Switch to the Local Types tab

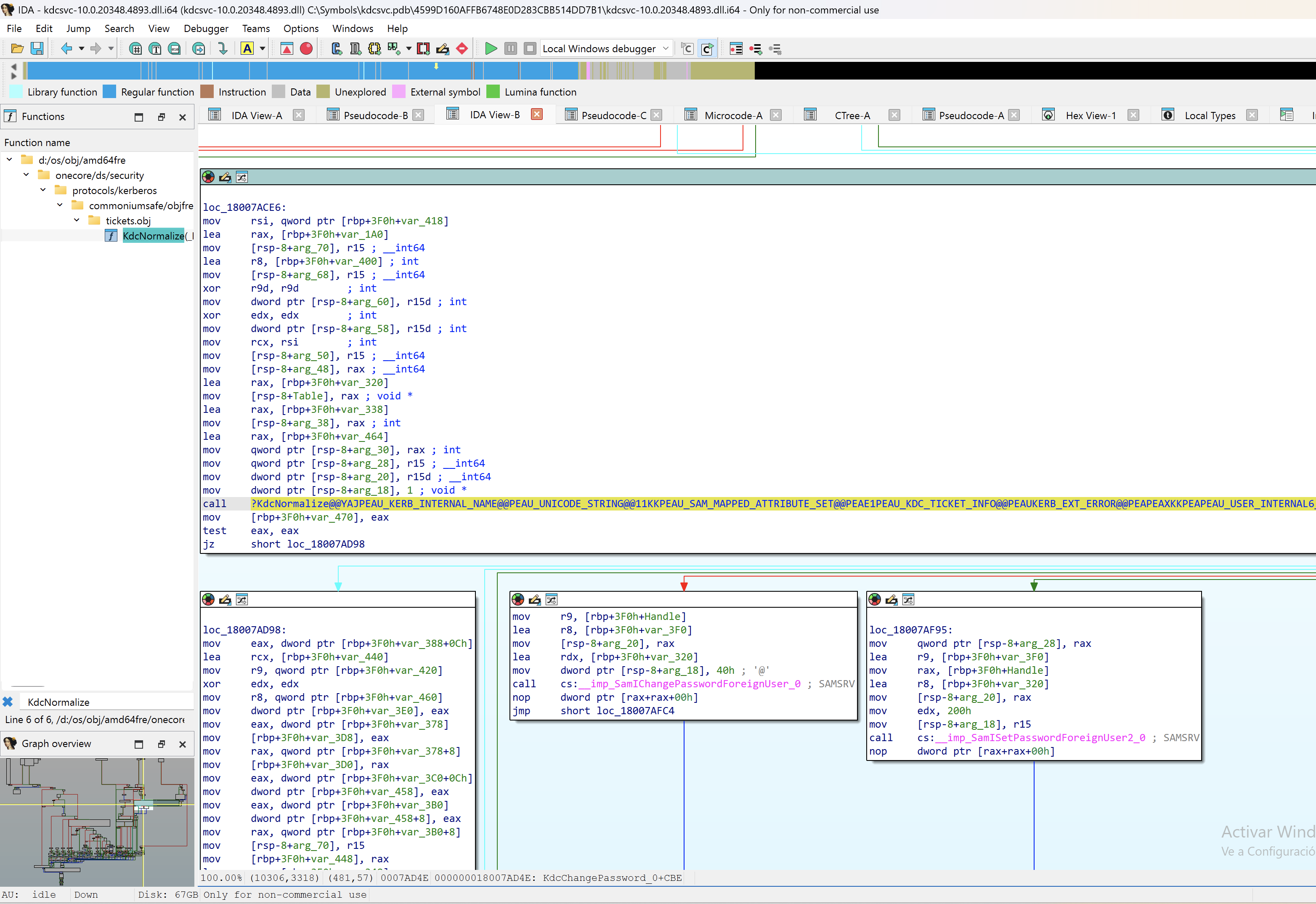[1210, 116]
